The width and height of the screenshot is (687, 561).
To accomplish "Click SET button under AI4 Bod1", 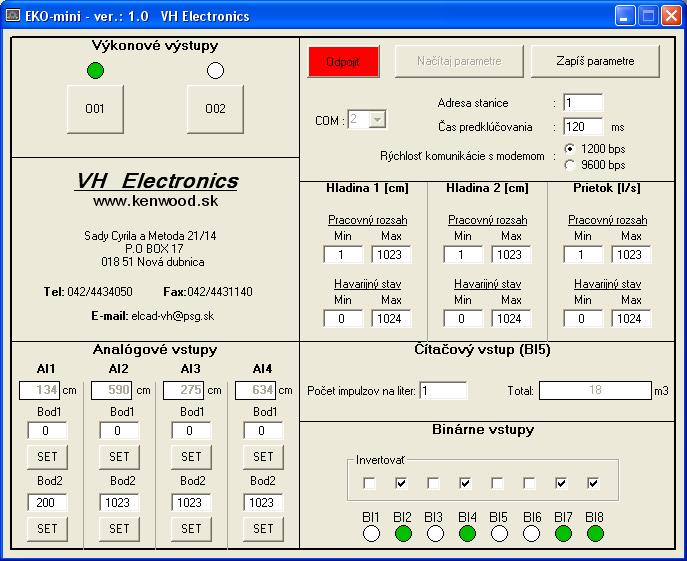I will (x=263, y=457).
